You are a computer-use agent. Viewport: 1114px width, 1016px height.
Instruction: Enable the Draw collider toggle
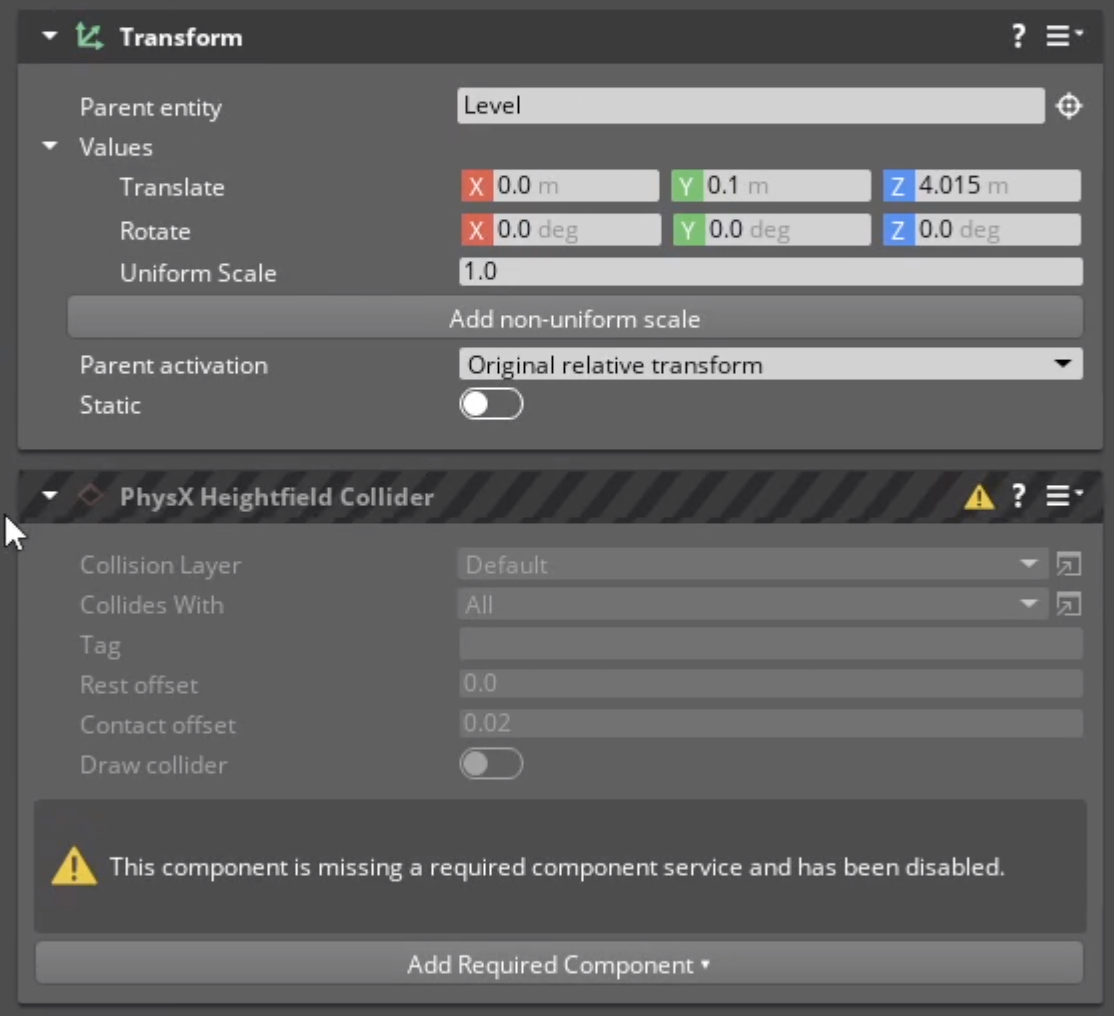click(491, 763)
